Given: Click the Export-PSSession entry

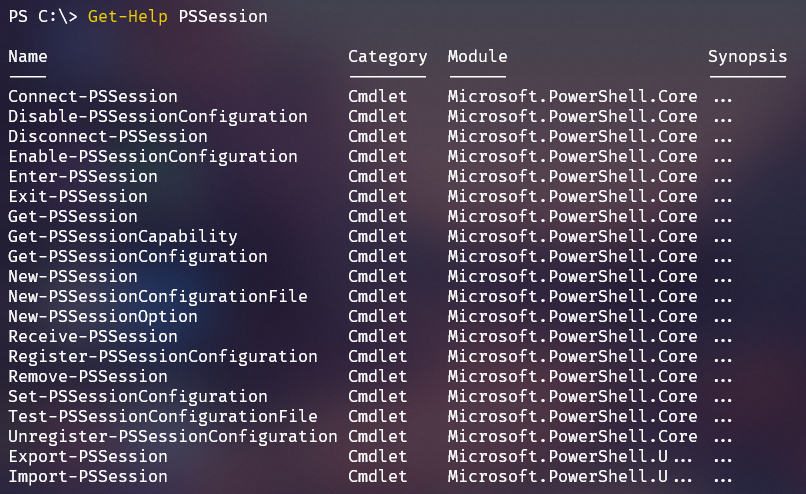Looking at the screenshot, I should (x=88, y=457).
